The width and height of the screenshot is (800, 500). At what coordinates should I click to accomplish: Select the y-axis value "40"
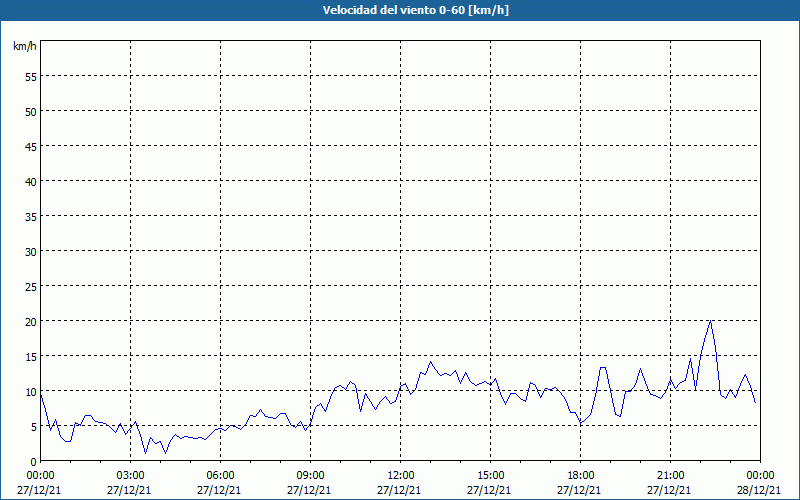(31, 182)
